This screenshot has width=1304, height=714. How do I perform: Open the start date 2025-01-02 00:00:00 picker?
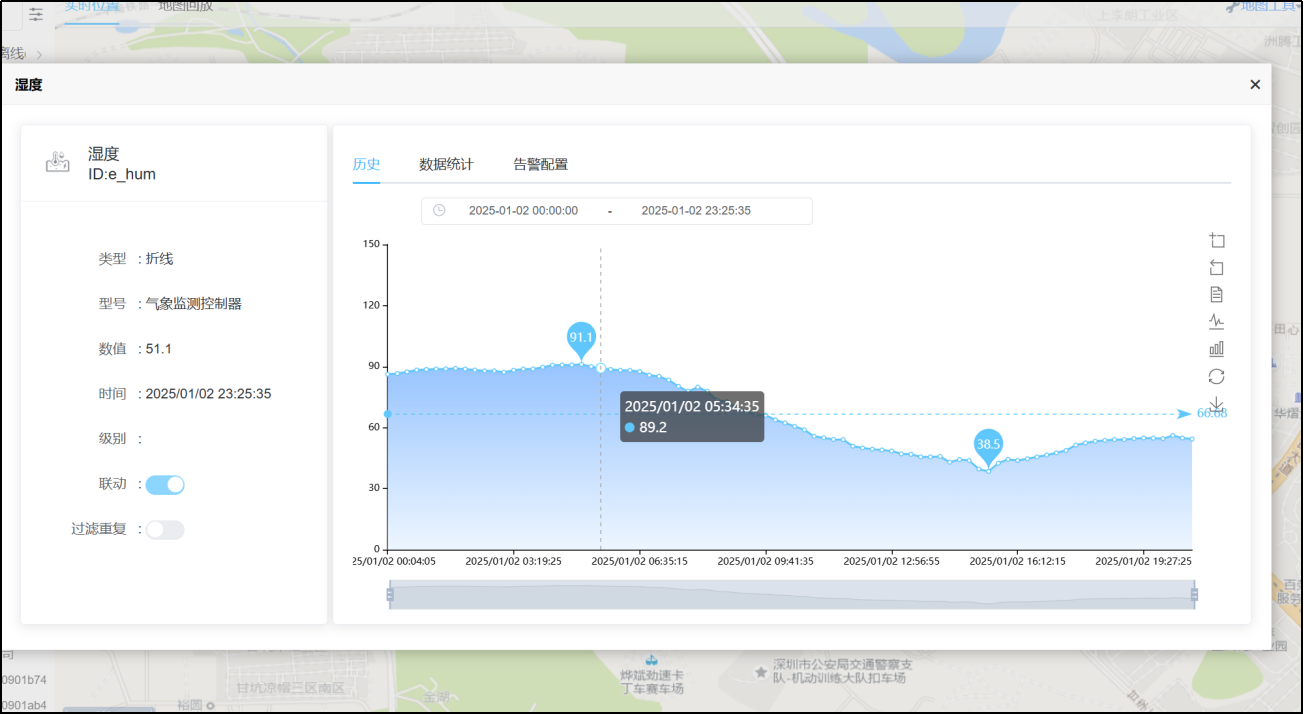[x=523, y=211]
